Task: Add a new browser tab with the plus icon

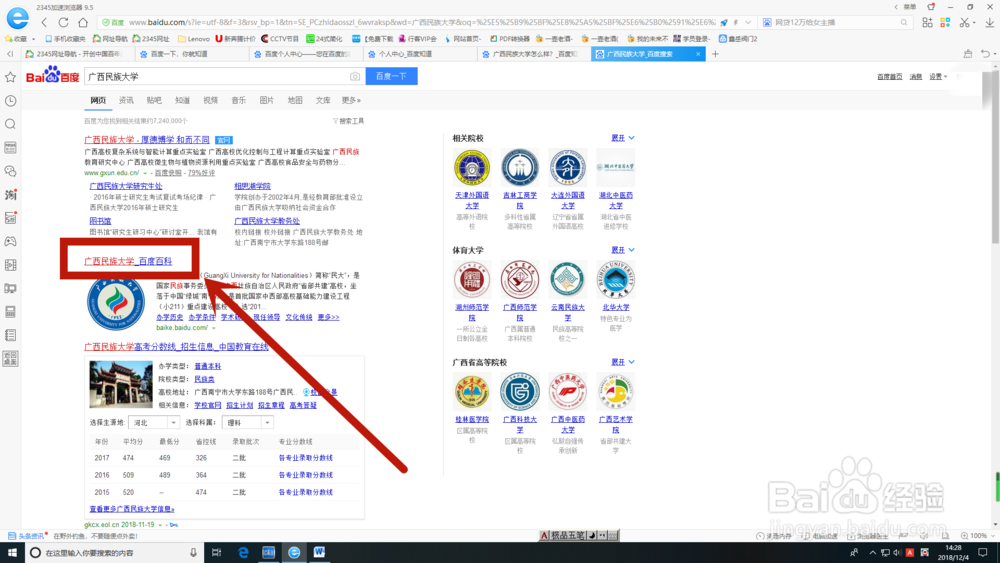Action: (715, 54)
